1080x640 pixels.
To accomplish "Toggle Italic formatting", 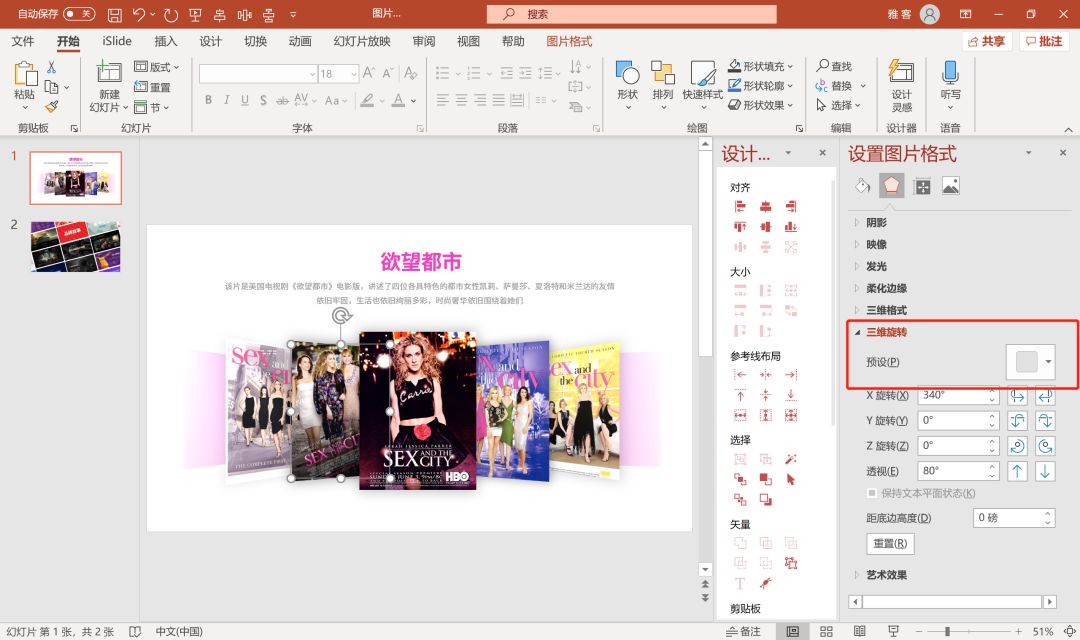I will (x=227, y=100).
